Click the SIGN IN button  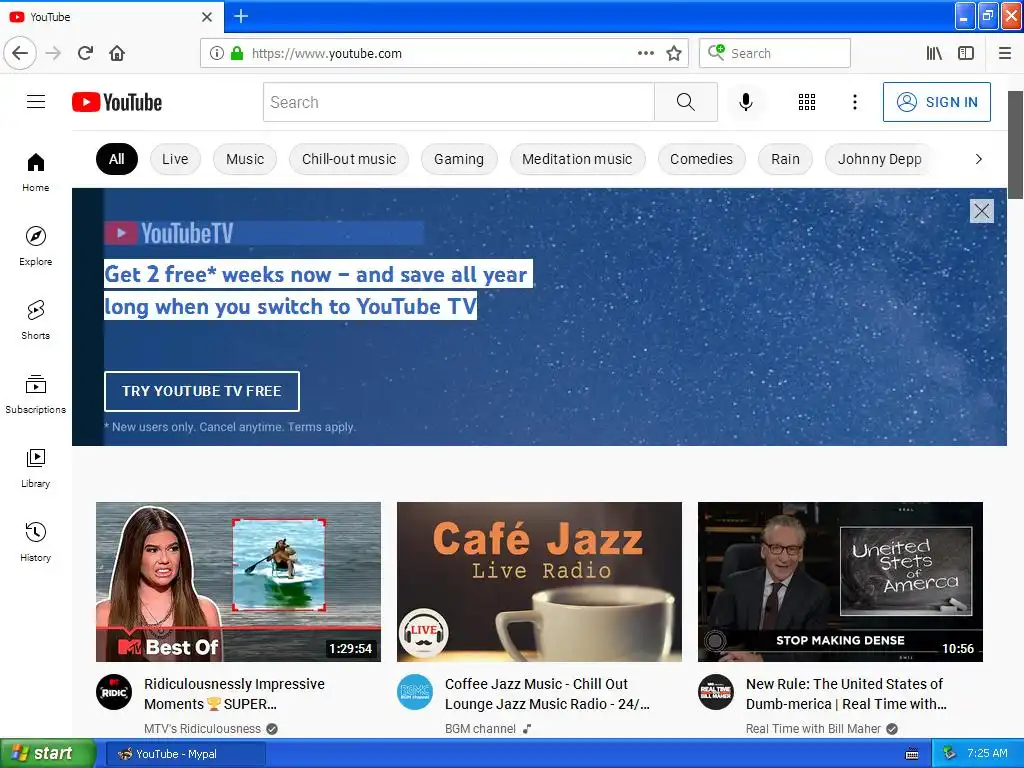pyautogui.click(x=936, y=102)
